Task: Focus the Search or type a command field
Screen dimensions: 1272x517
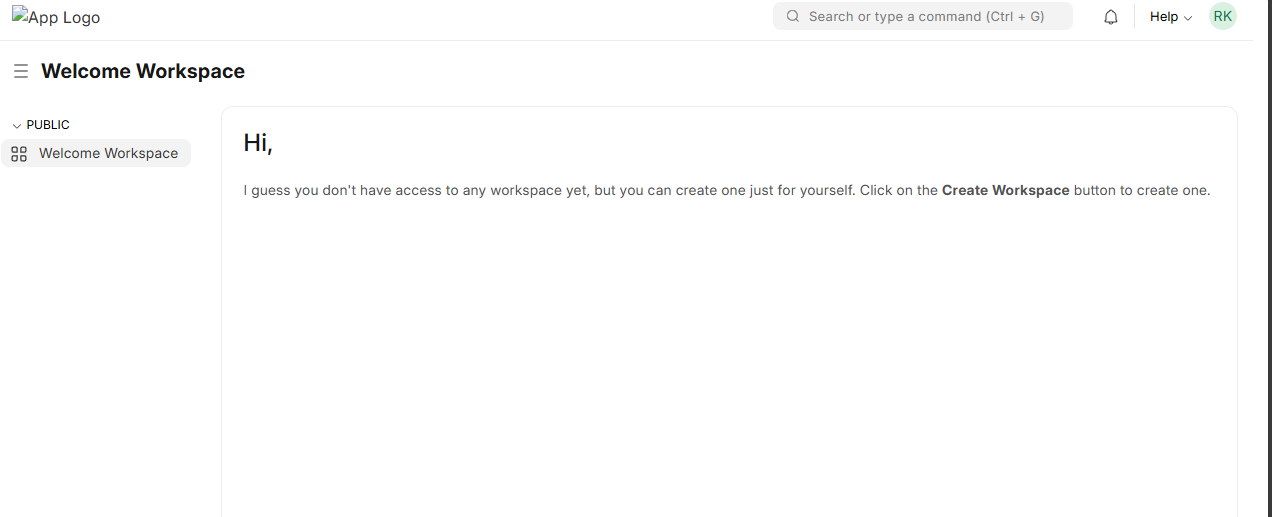Action: tap(923, 16)
